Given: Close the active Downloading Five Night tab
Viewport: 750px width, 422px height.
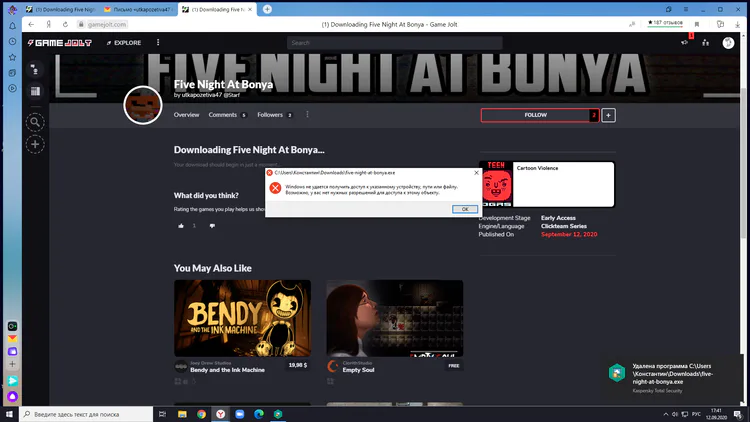Looking at the screenshot, I should [x=250, y=10].
